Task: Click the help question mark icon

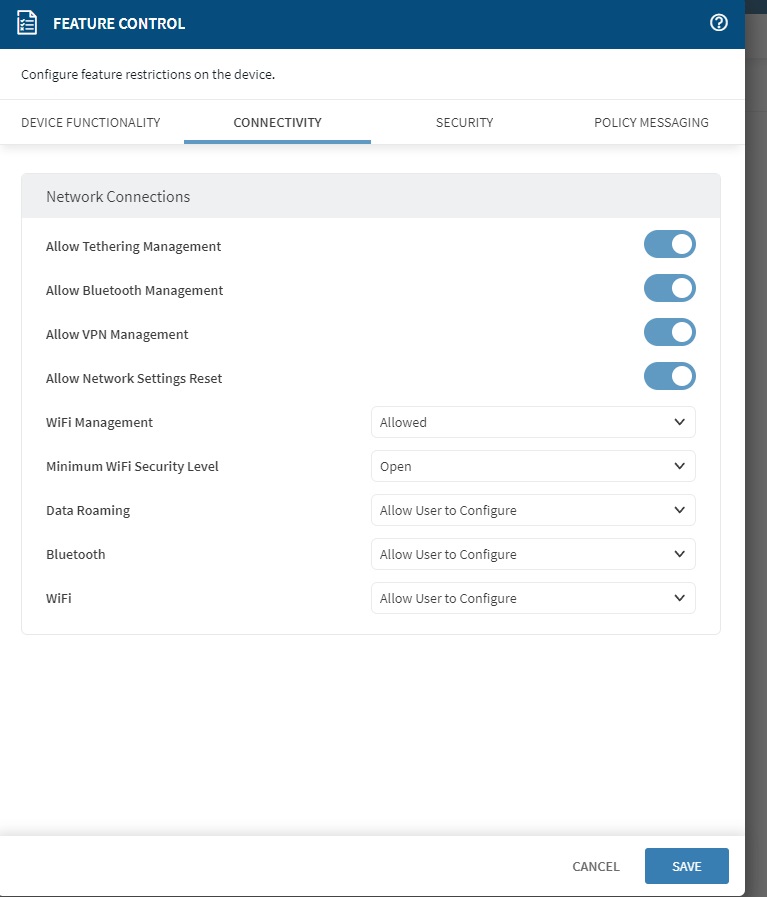Action: coord(718,23)
